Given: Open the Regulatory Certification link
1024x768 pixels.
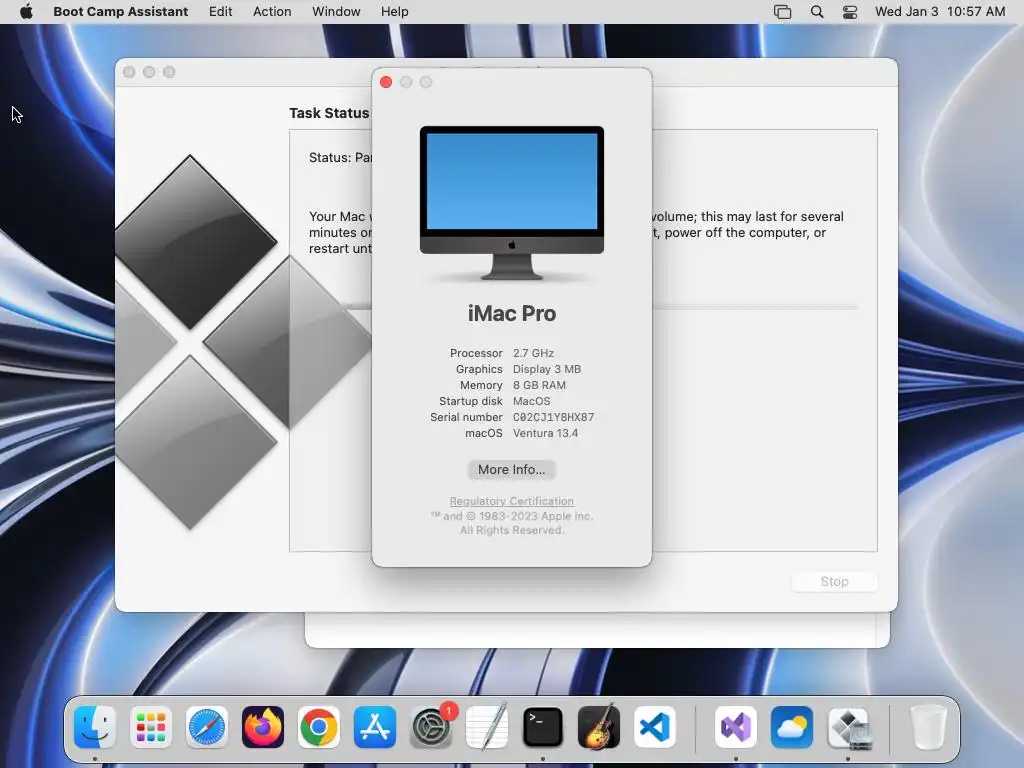Looking at the screenshot, I should (x=511, y=501).
